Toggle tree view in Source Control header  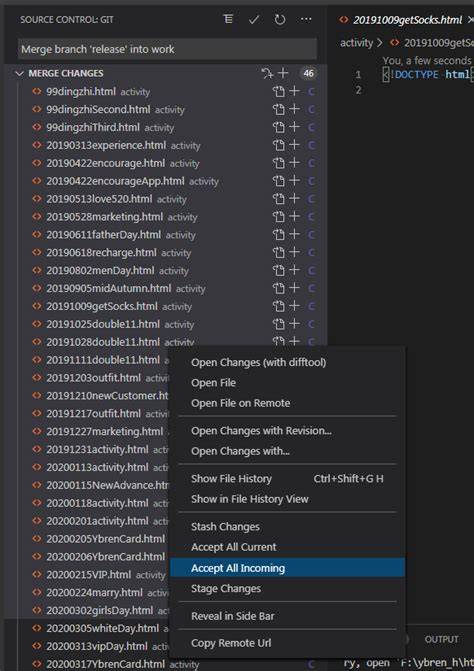coord(228,19)
